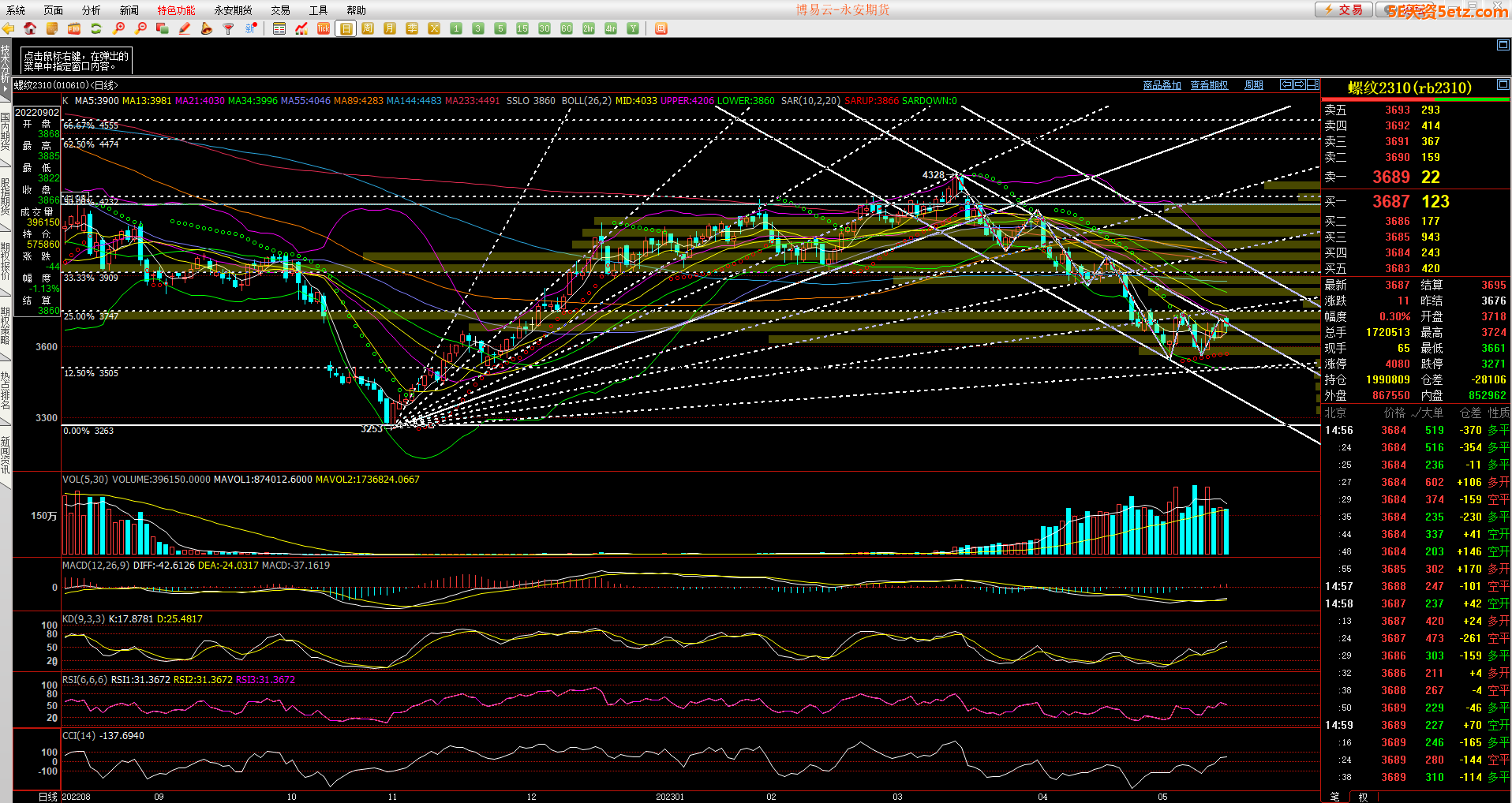Viewport: 1512px width, 803px height.
Task: Open the 帮助 menu
Action: [x=357, y=10]
